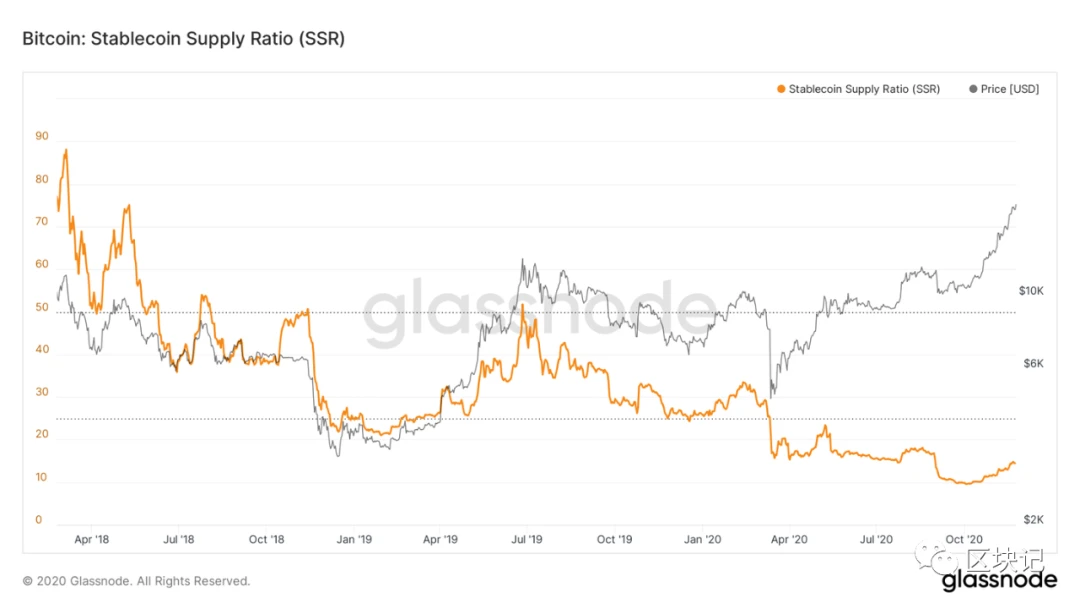The image size is (1080, 608).
Task: Select the Apr '18 x-axis label
Action: click(x=92, y=539)
